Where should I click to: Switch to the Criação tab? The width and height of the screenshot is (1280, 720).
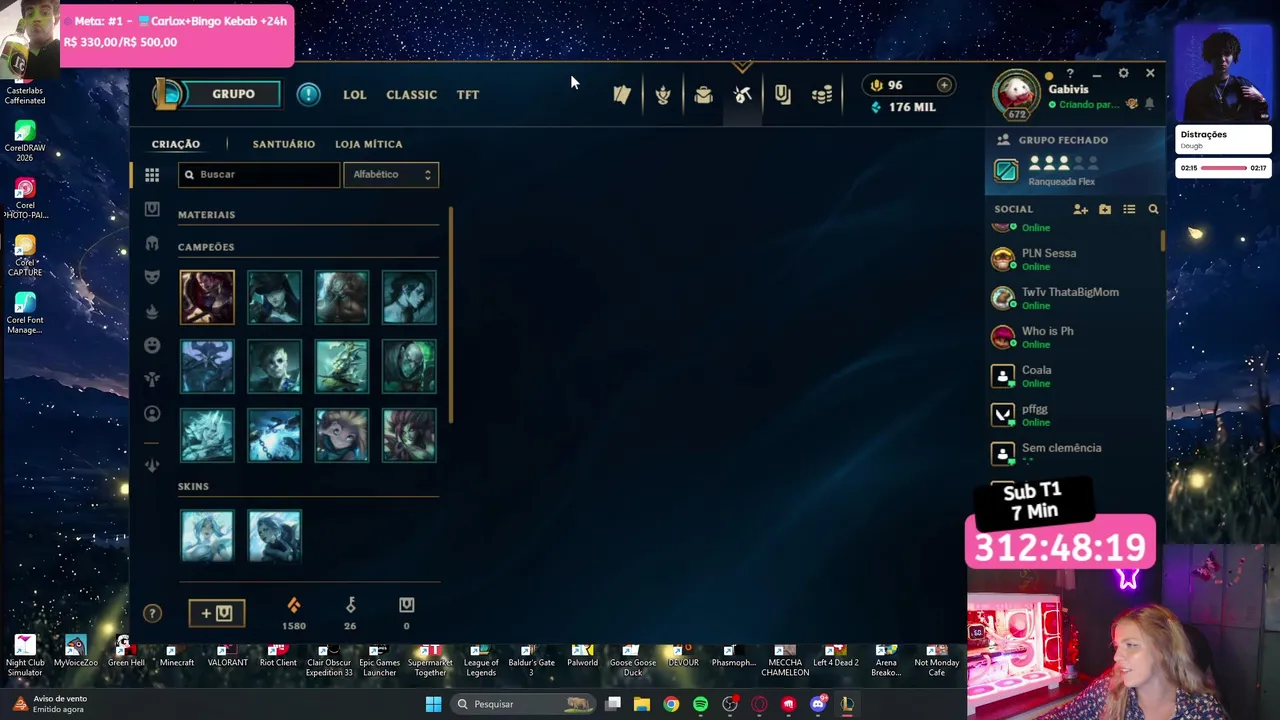(x=176, y=144)
